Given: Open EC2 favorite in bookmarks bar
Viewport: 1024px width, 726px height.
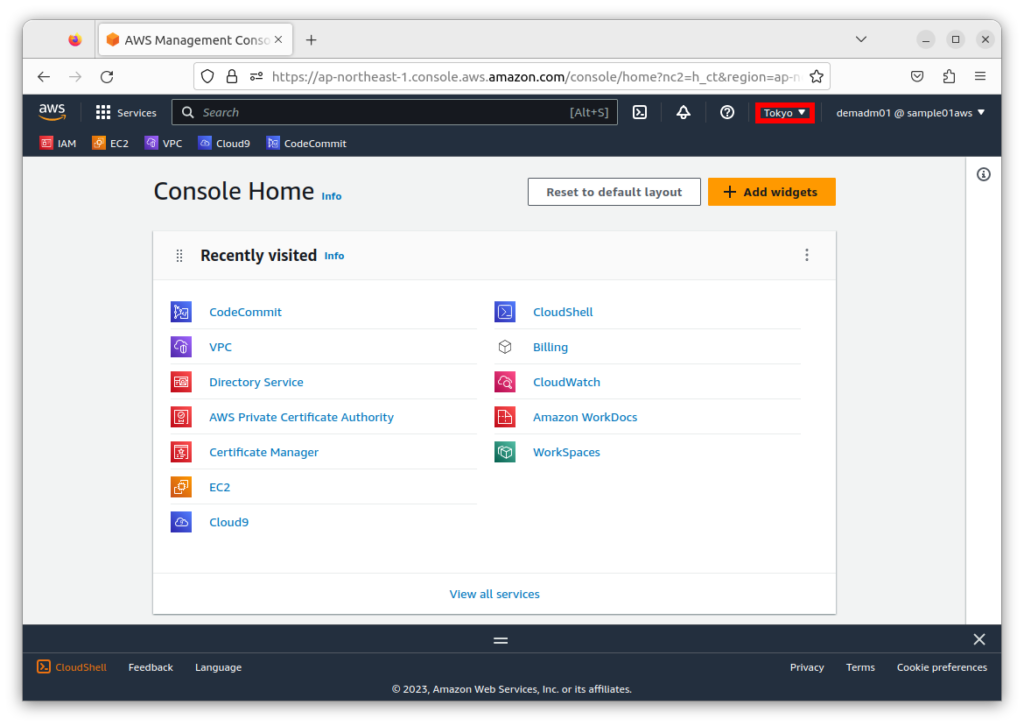Looking at the screenshot, I should (x=110, y=143).
